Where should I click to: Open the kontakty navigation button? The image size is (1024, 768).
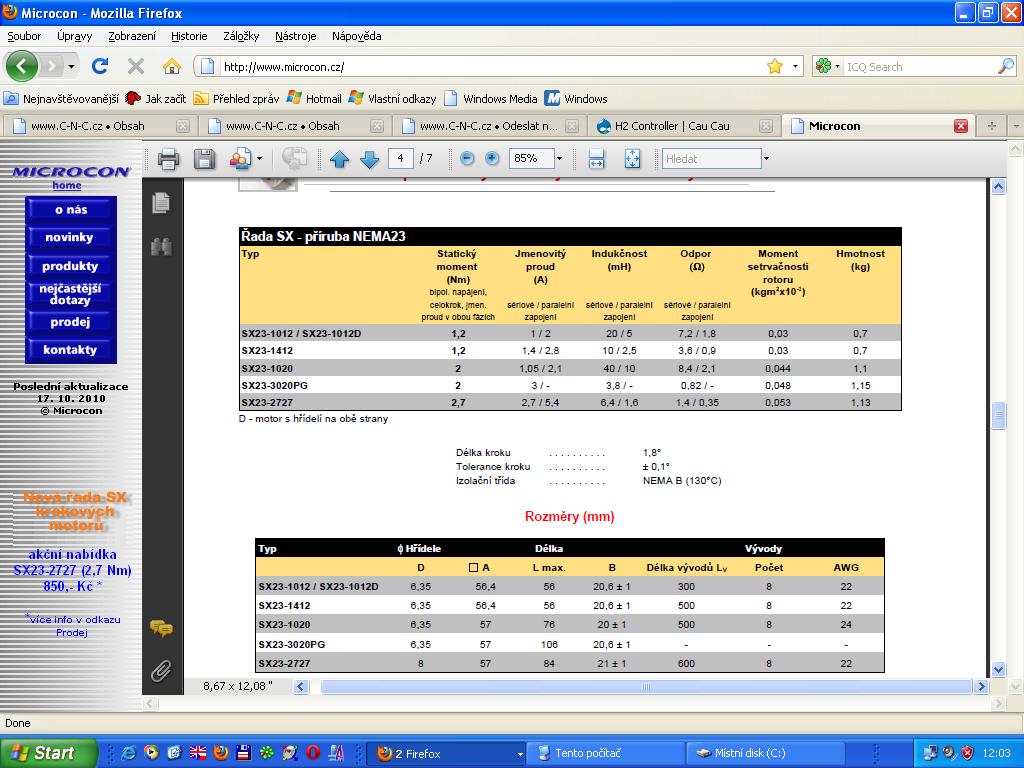tap(70, 350)
